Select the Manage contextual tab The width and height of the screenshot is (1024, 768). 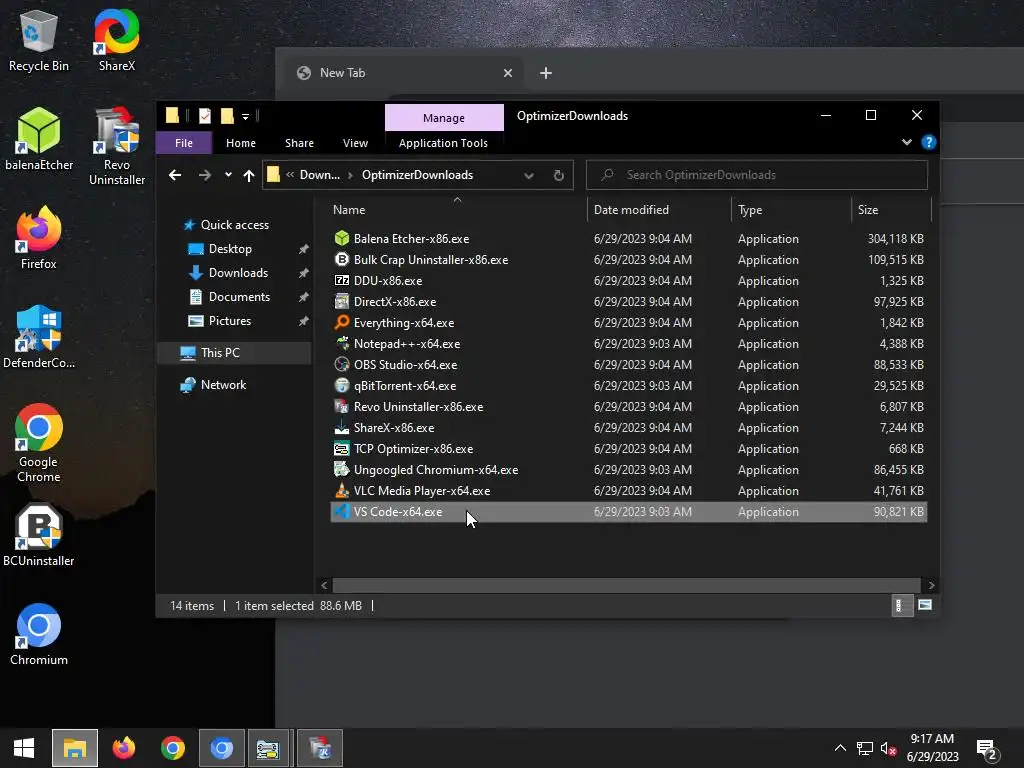tap(444, 118)
